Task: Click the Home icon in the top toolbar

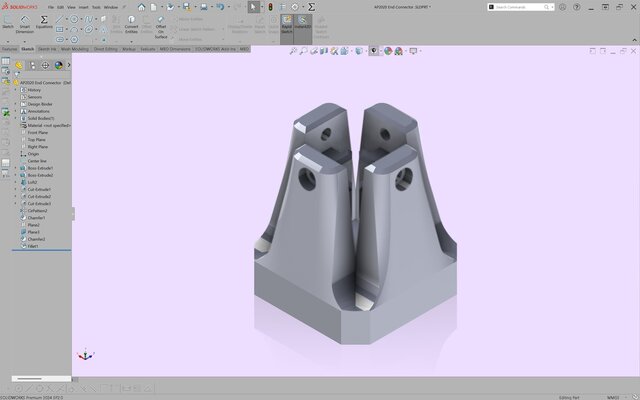Action: point(142,7)
